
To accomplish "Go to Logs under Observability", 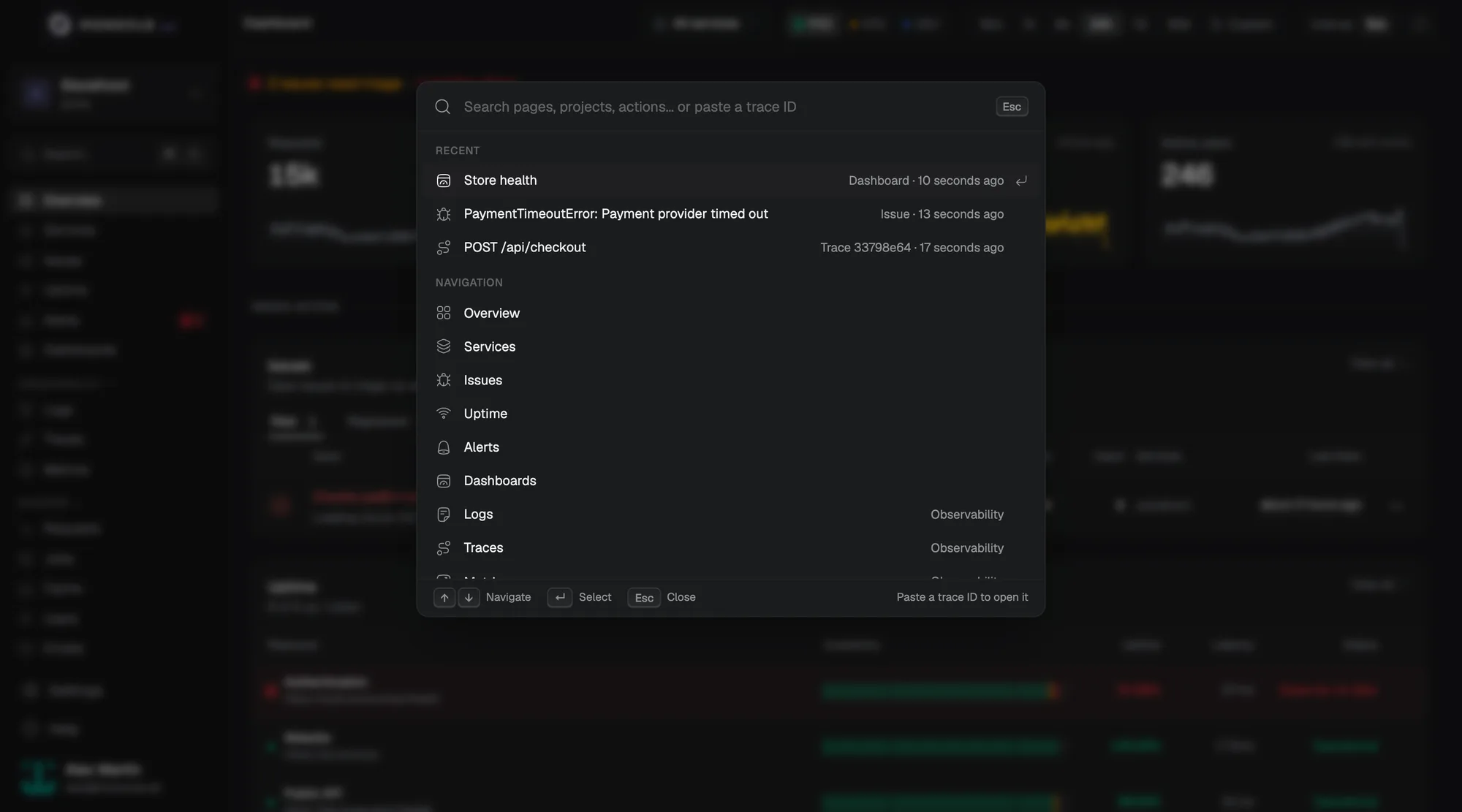I will [731, 515].
